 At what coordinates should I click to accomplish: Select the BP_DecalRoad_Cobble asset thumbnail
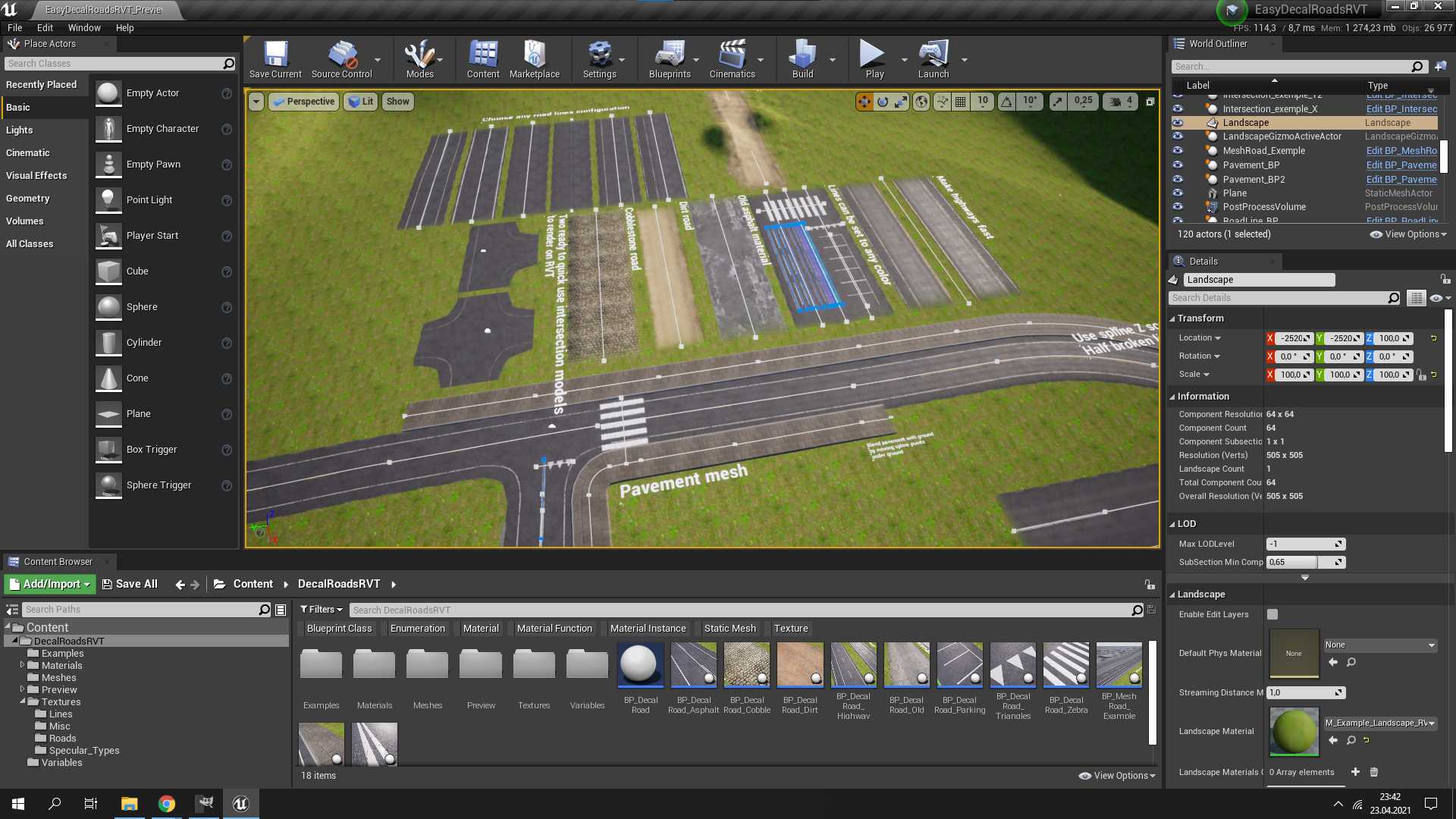pos(746,665)
